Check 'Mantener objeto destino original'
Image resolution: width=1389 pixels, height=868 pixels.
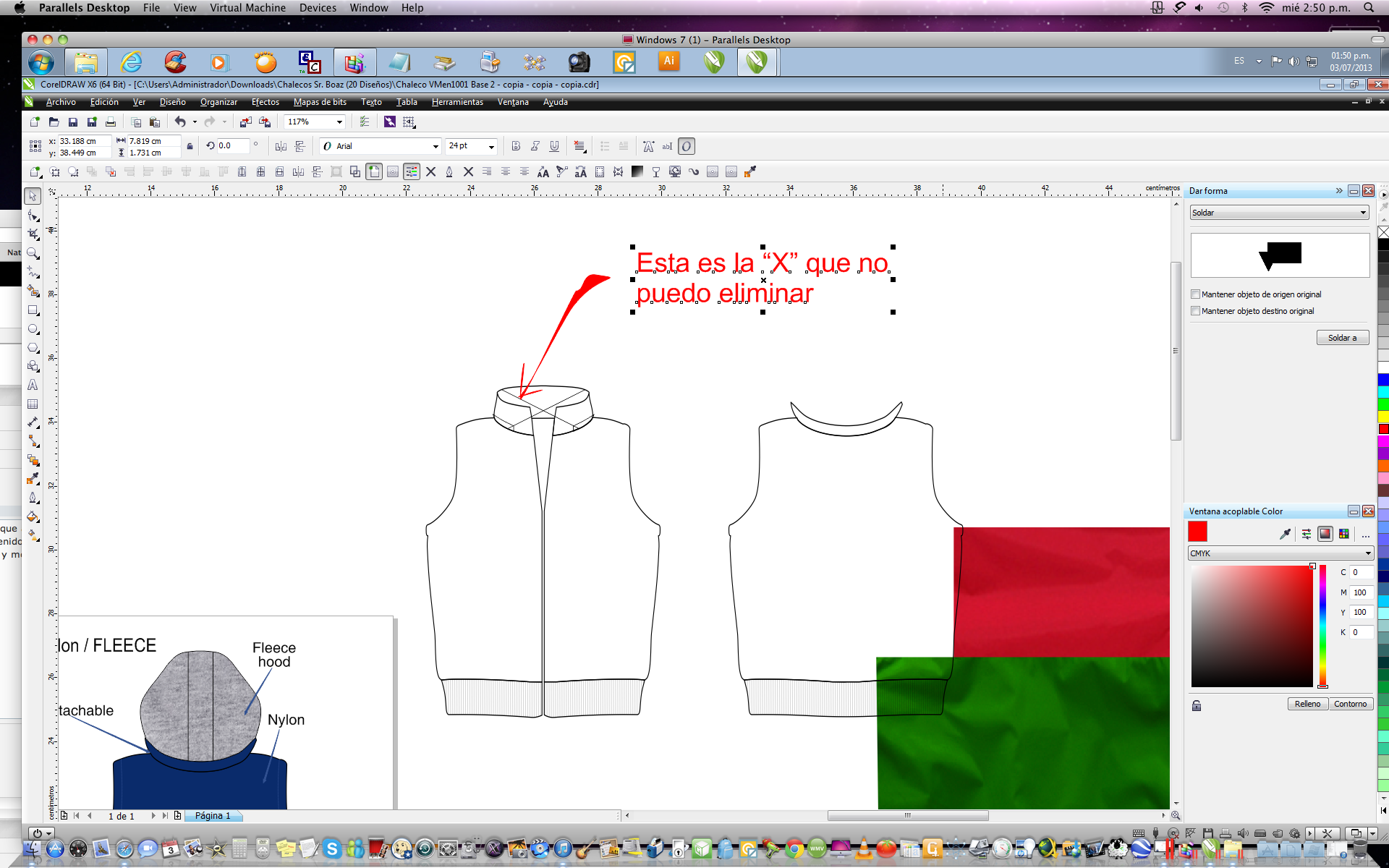tap(1197, 311)
